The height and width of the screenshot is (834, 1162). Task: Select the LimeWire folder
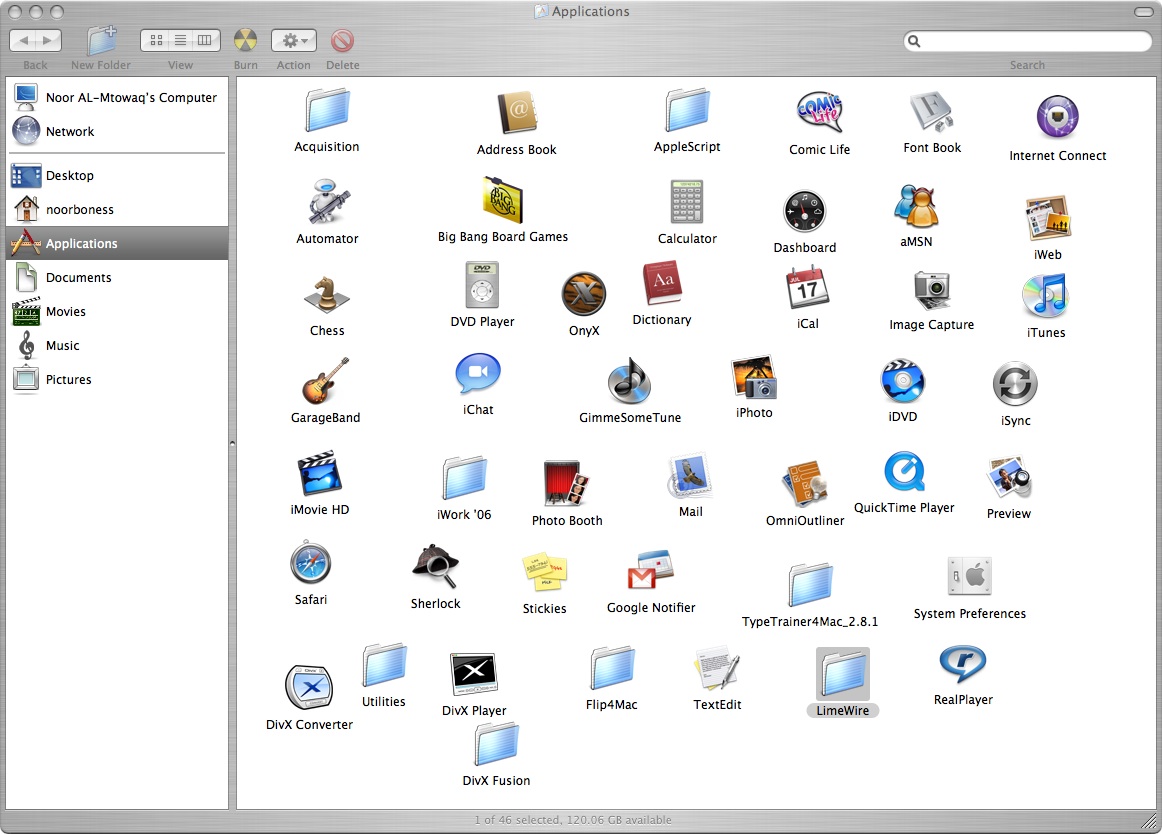click(x=843, y=675)
